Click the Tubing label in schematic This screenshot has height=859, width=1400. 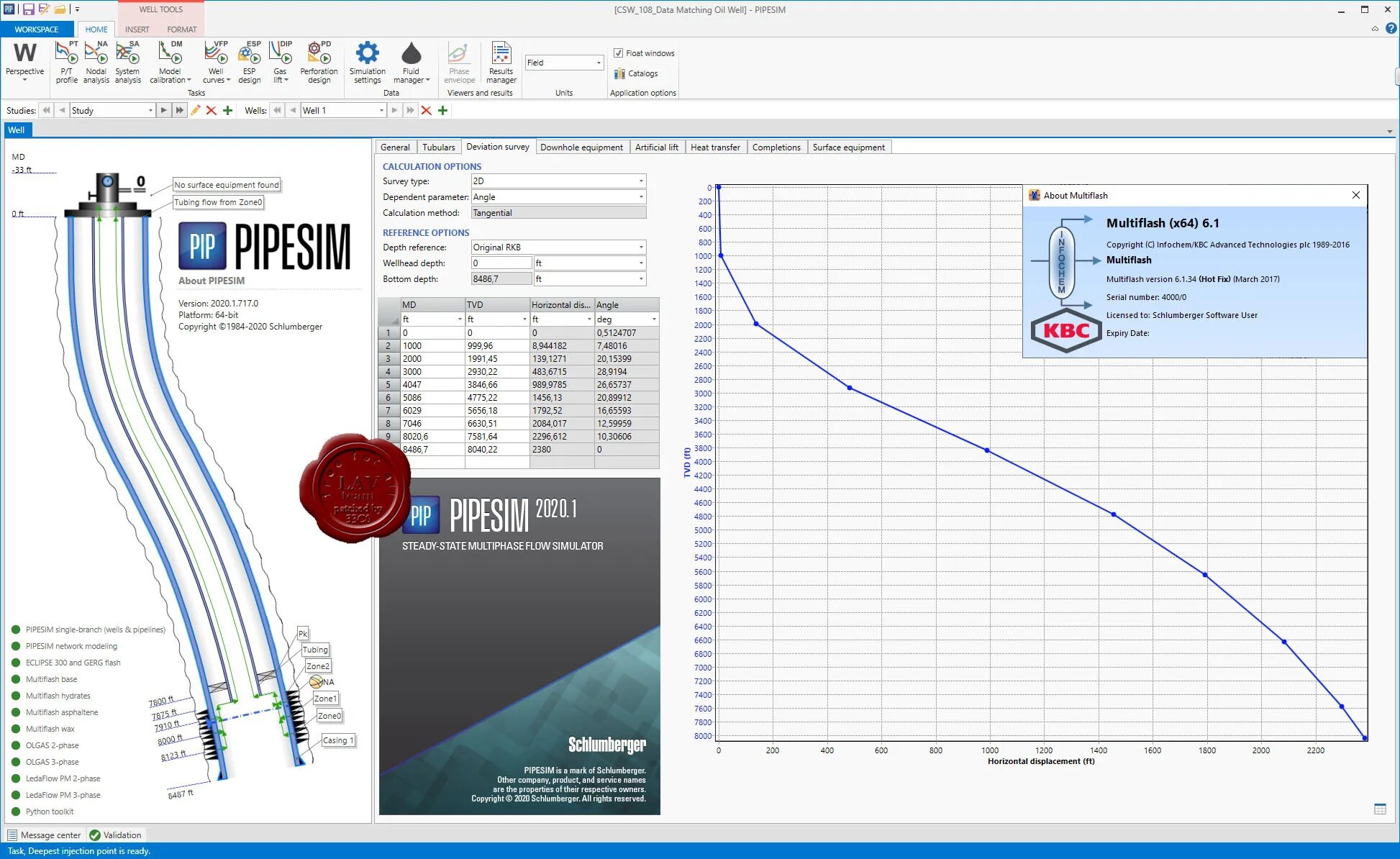pos(315,650)
